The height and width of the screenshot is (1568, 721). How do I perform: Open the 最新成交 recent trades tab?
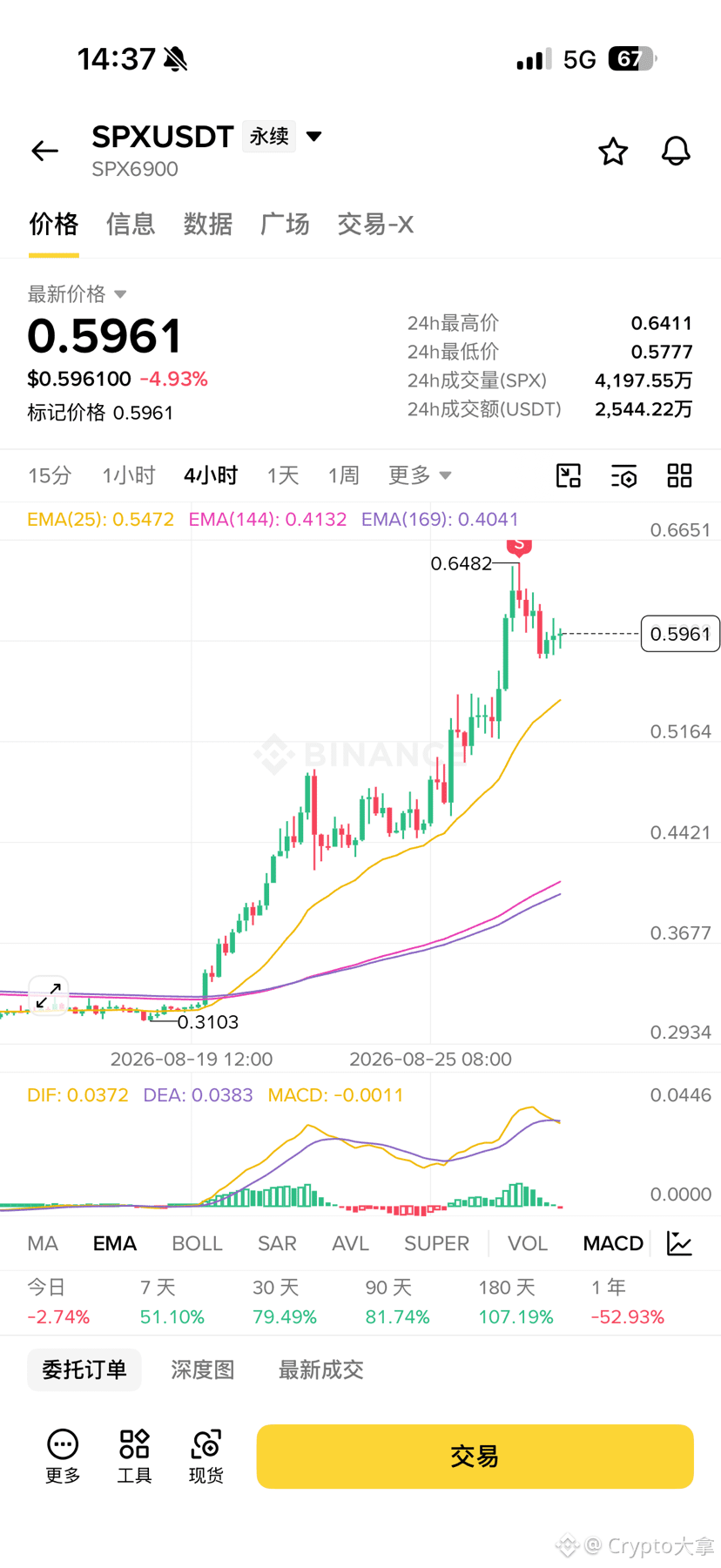pyautogui.click(x=321, y=1369)
